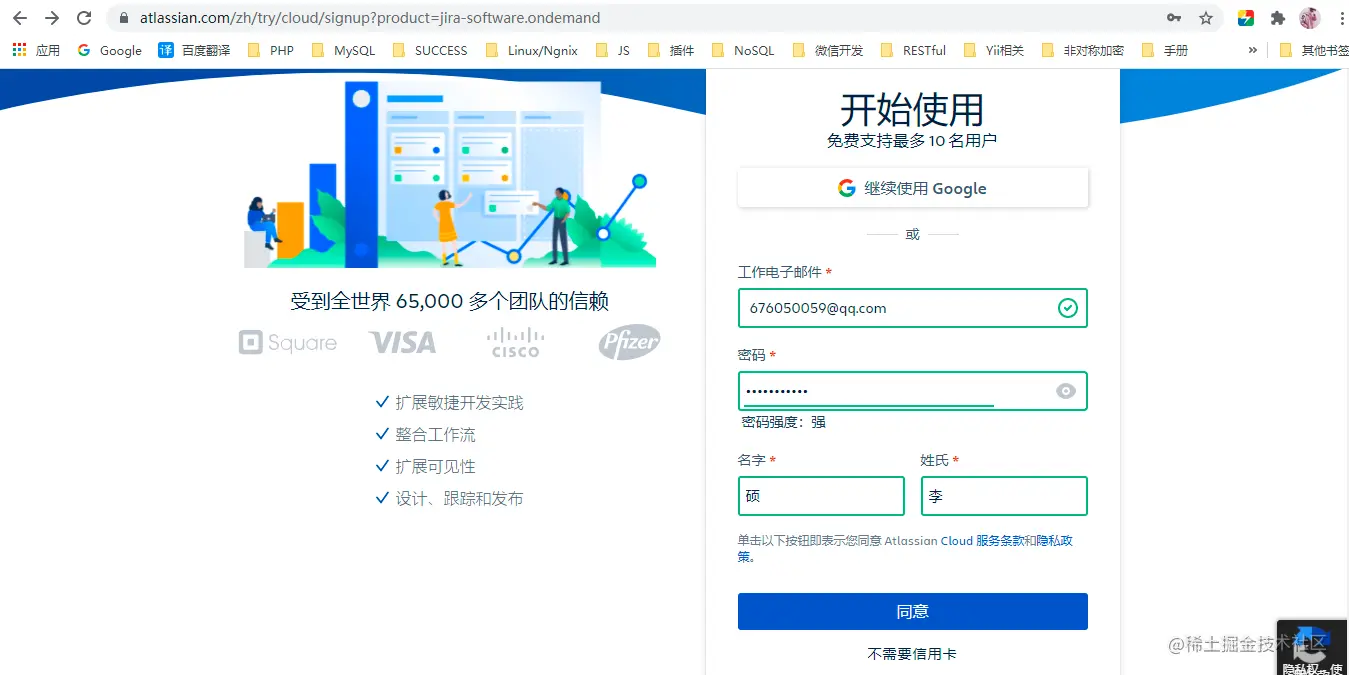This screenshot has width=1349, height=675.
Task: Open the 手册 bookmark folder
Action: click(1165, 50)
